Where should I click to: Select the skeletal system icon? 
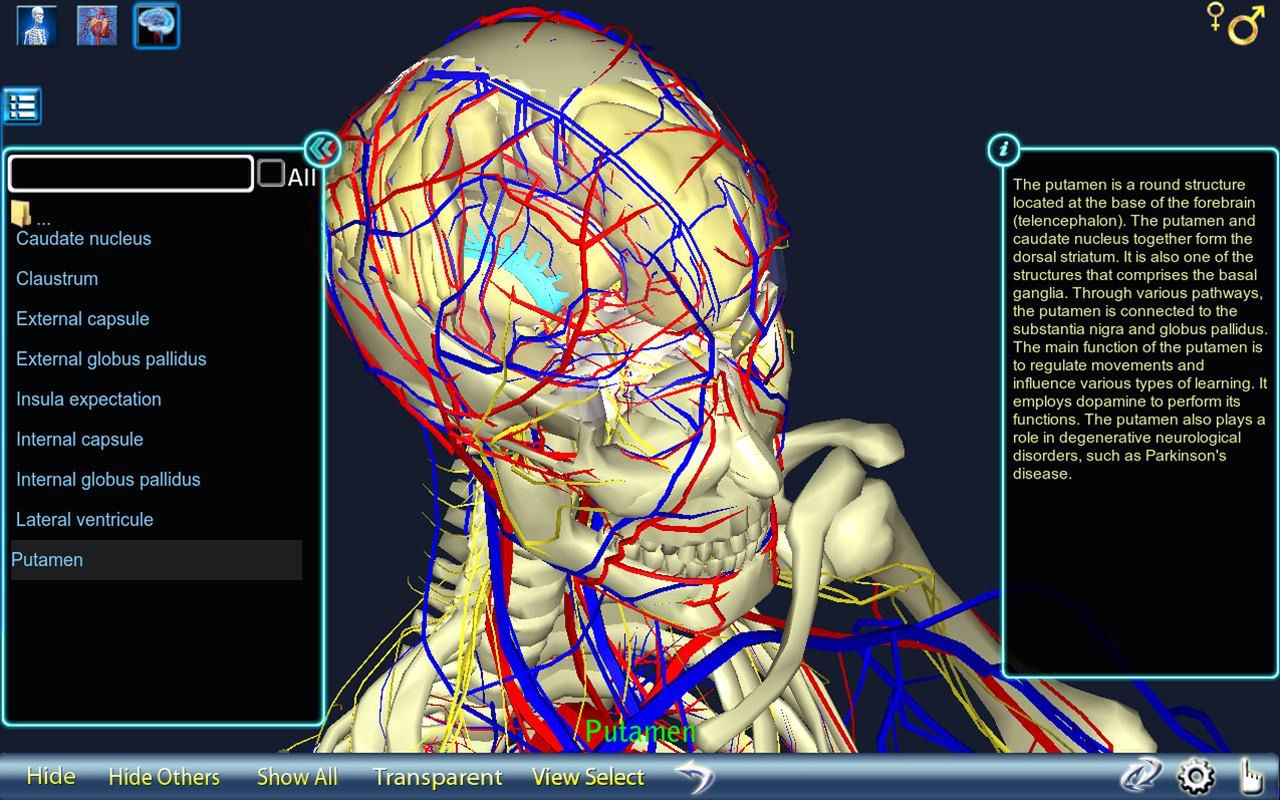tap(37, 25)
